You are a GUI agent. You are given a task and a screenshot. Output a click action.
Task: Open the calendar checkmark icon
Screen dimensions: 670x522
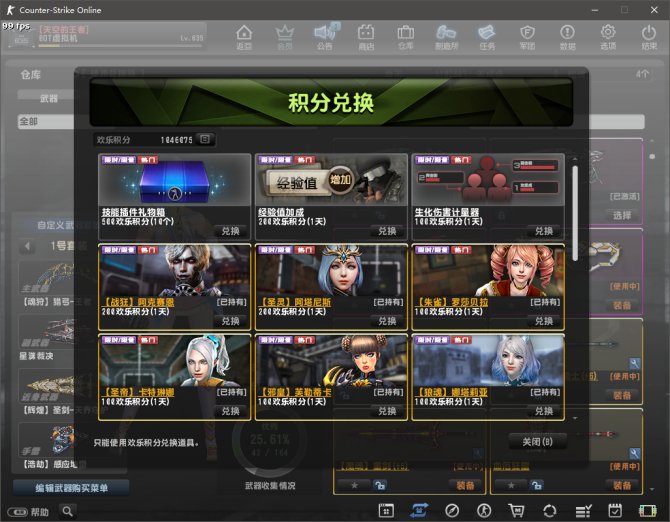[x=615, y=510]
